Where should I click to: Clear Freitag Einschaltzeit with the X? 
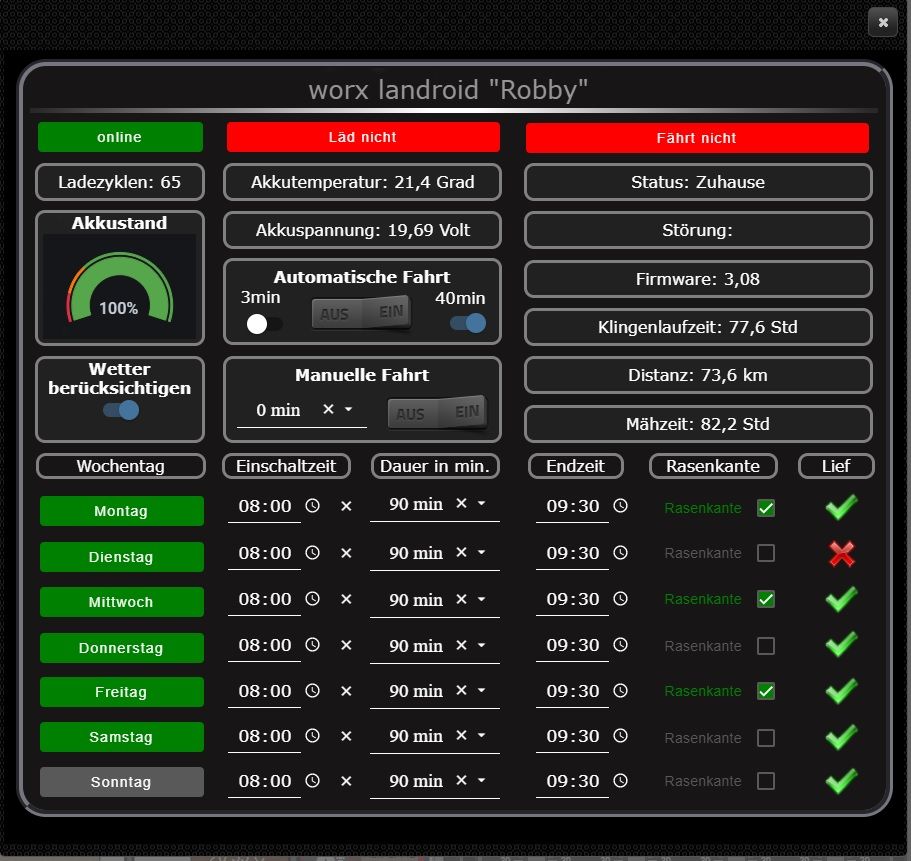coord(346,691)
